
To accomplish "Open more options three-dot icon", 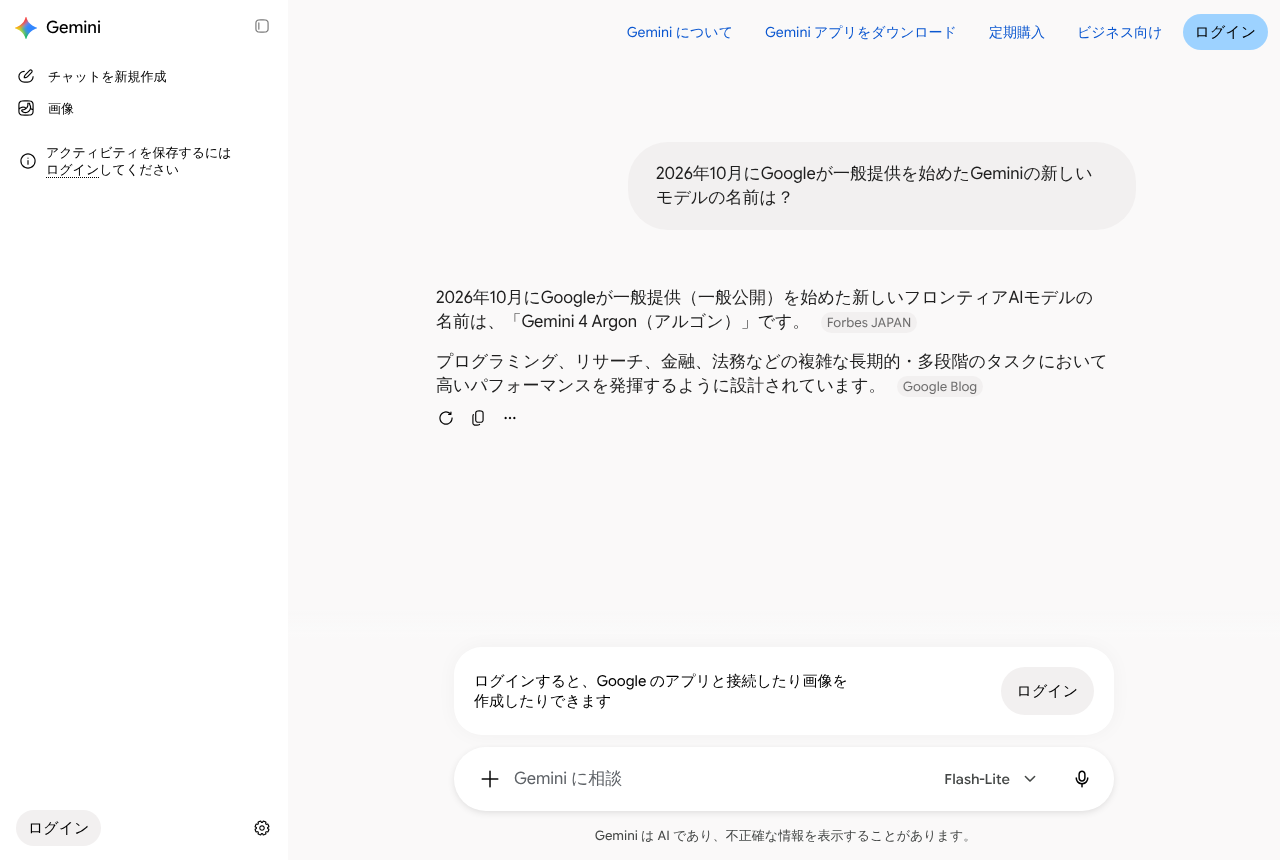I will click(510, 418).
